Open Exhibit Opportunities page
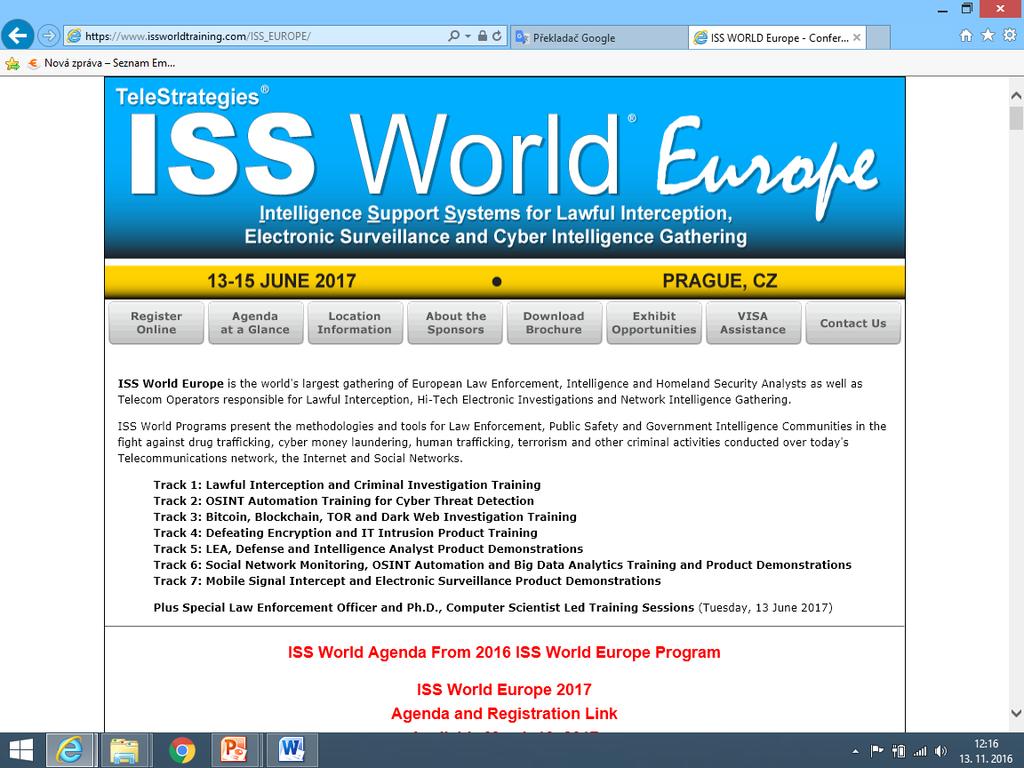1024x768 pixels. pos(654,323)
